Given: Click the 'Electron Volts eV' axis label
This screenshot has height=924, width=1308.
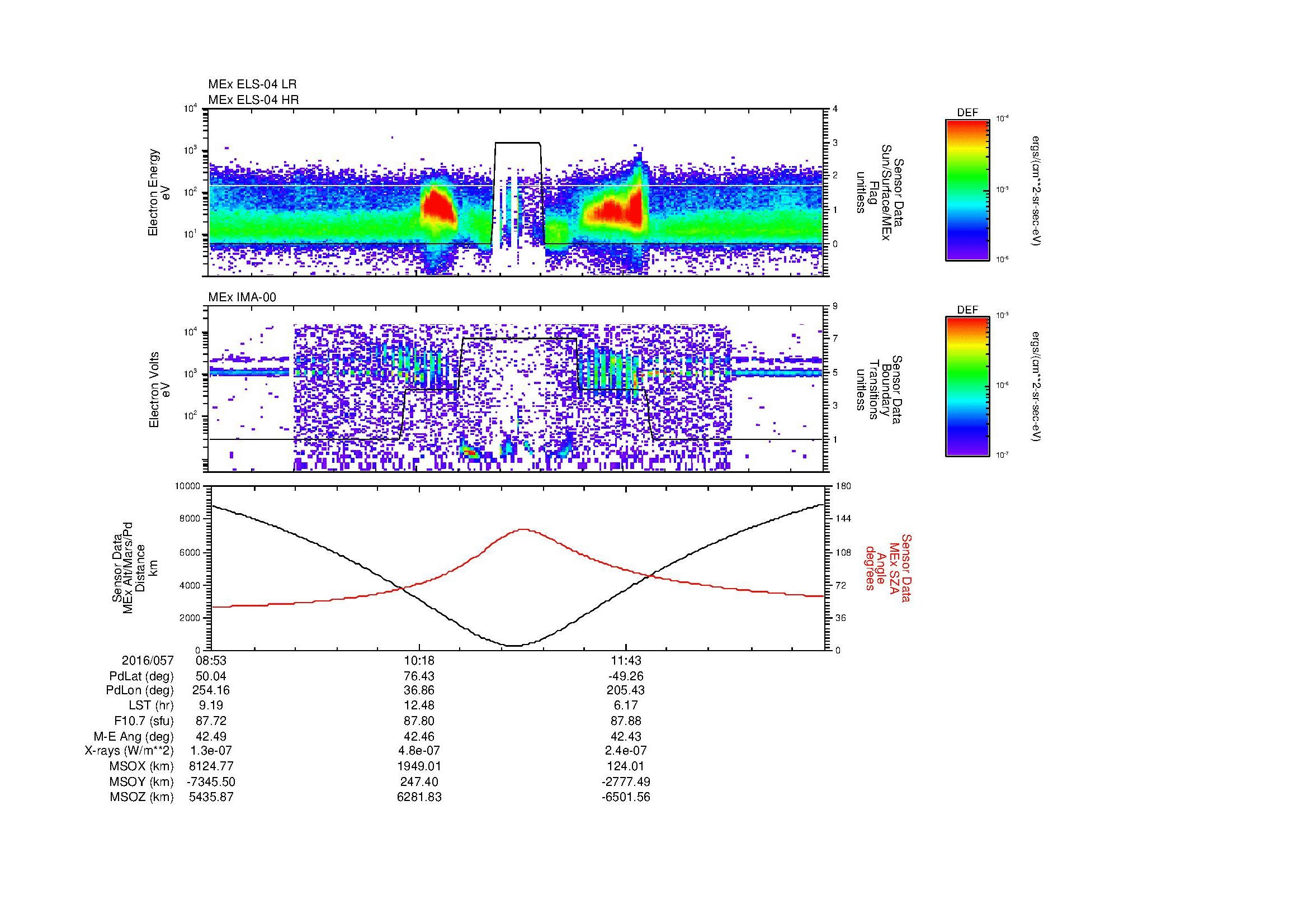Looking at the screenshot, I should [x=160, y=390].
